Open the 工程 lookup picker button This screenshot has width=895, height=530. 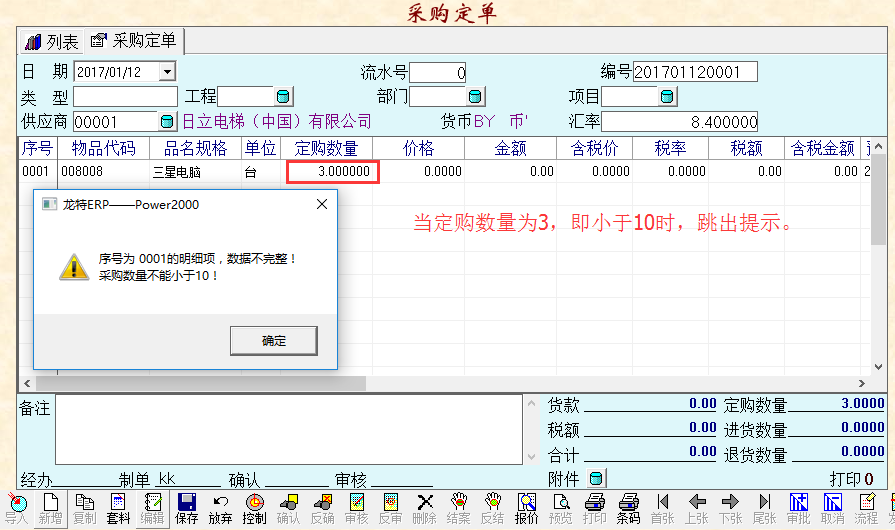point(283,96)
